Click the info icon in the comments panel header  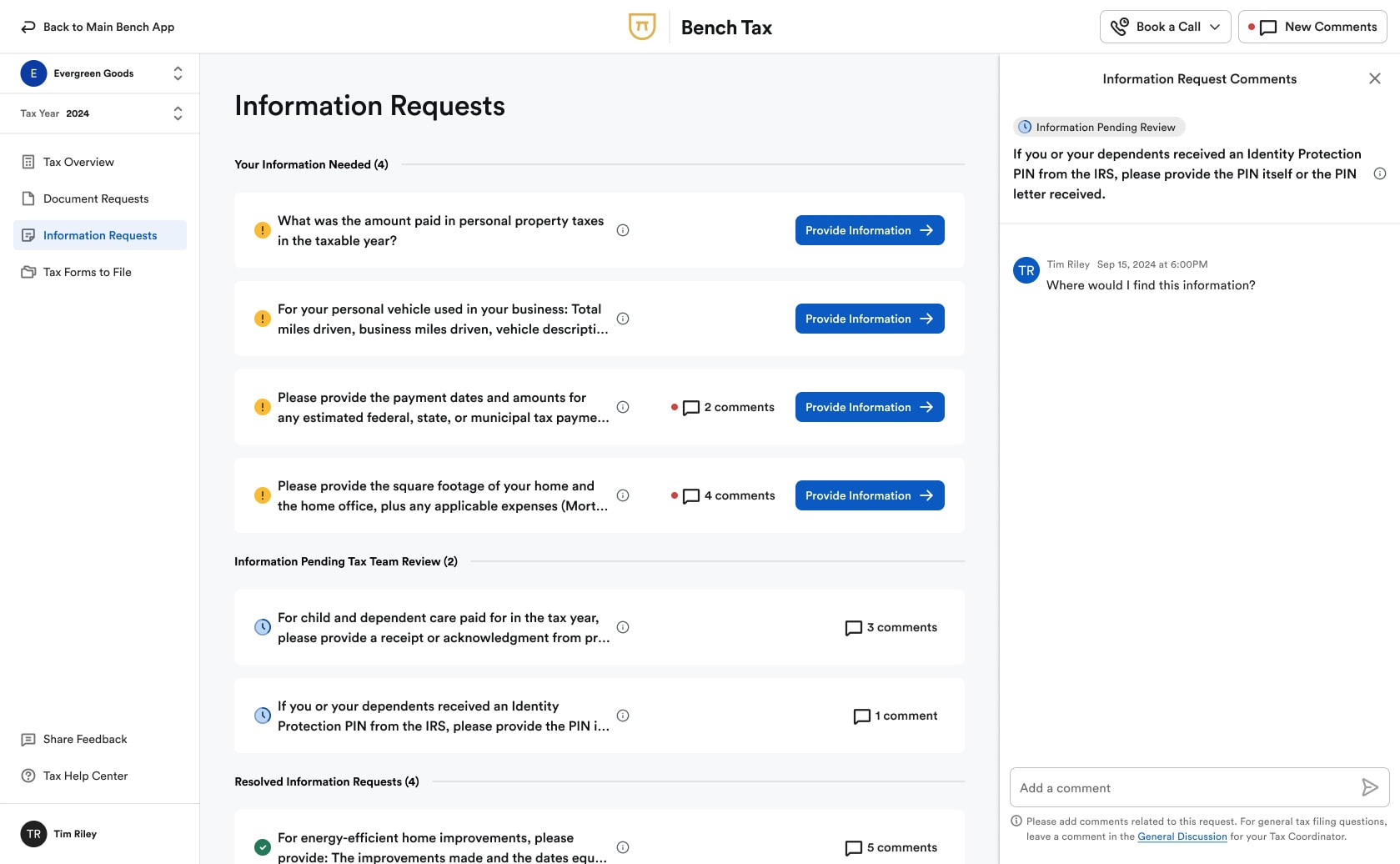coord(1380,173)
